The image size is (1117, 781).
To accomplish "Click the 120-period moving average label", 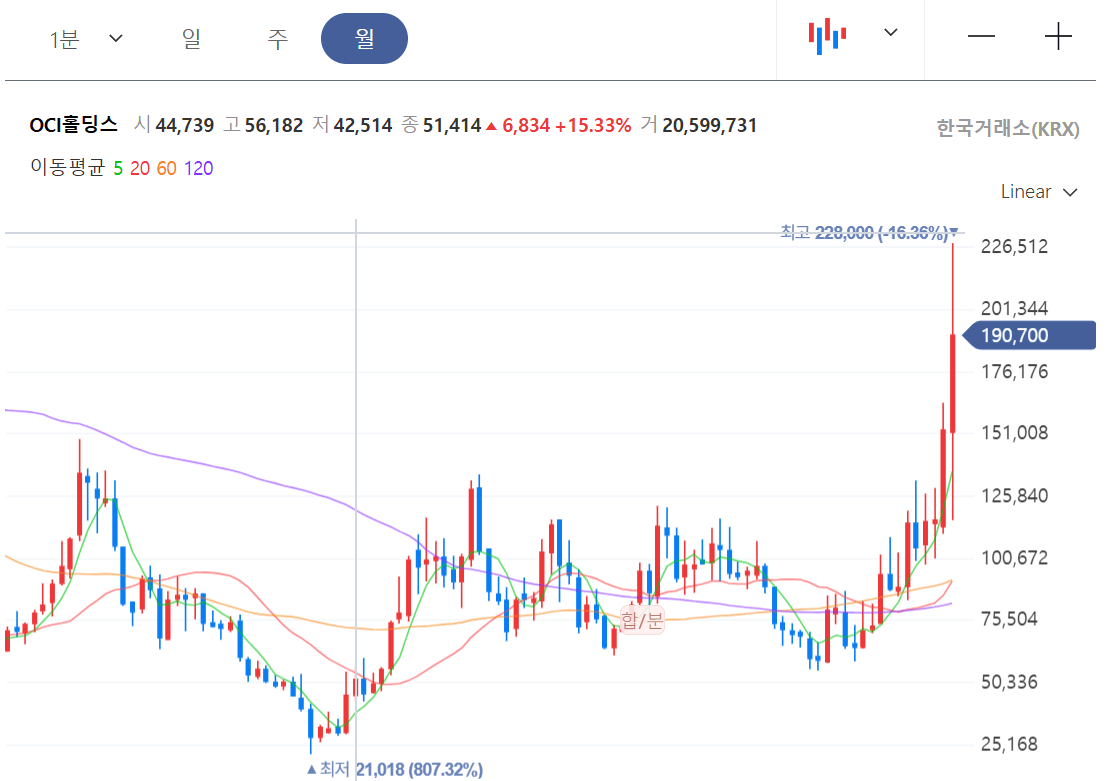I will 199,168.
